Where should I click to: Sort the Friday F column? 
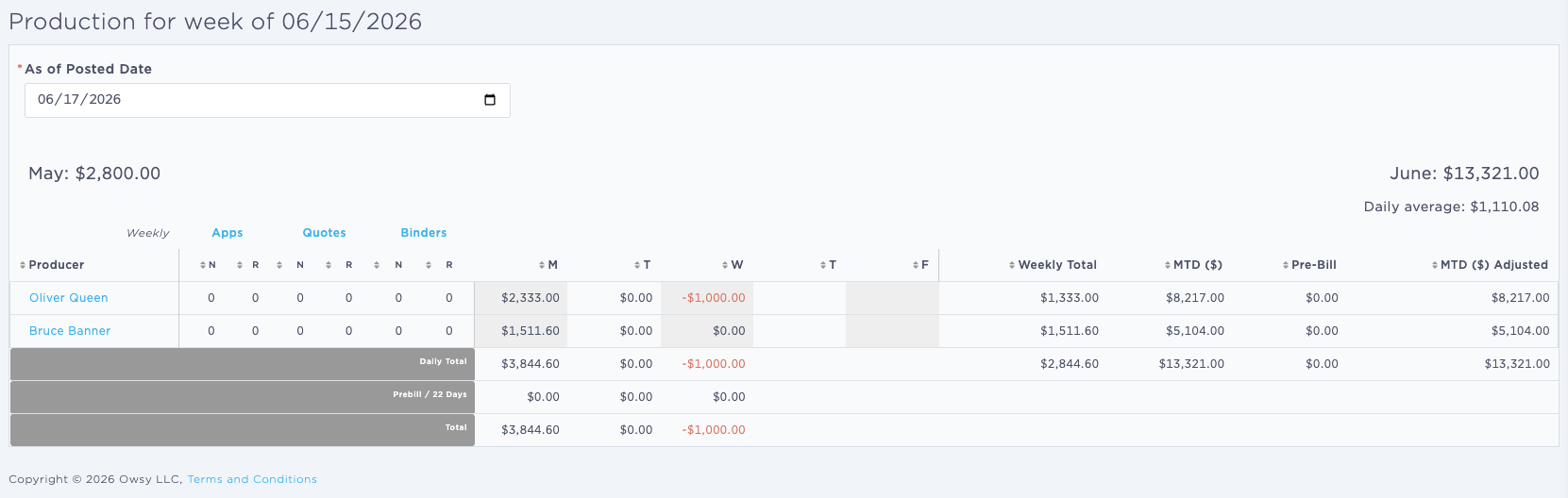tap(920, 265)
